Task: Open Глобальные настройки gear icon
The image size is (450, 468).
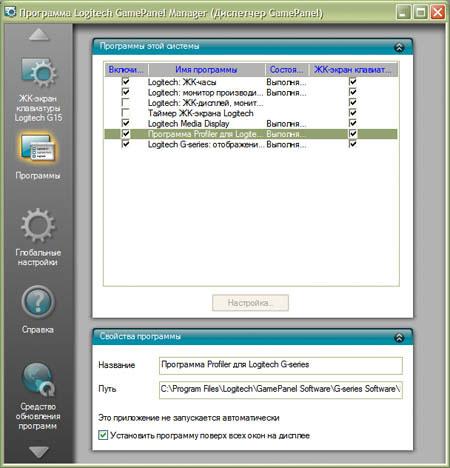Action: 38,225
